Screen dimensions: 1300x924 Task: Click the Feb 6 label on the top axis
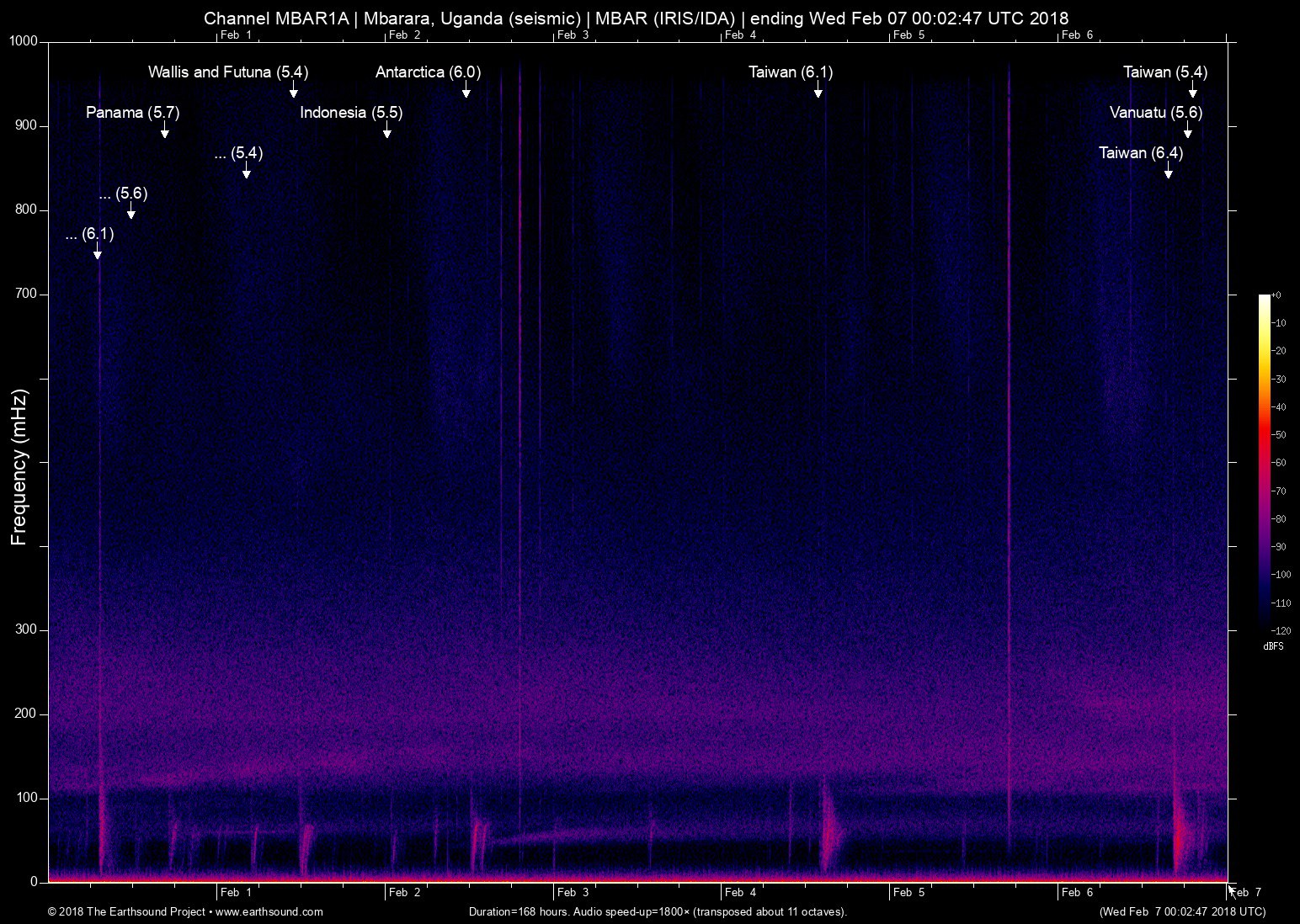(x=1078, y=35)
